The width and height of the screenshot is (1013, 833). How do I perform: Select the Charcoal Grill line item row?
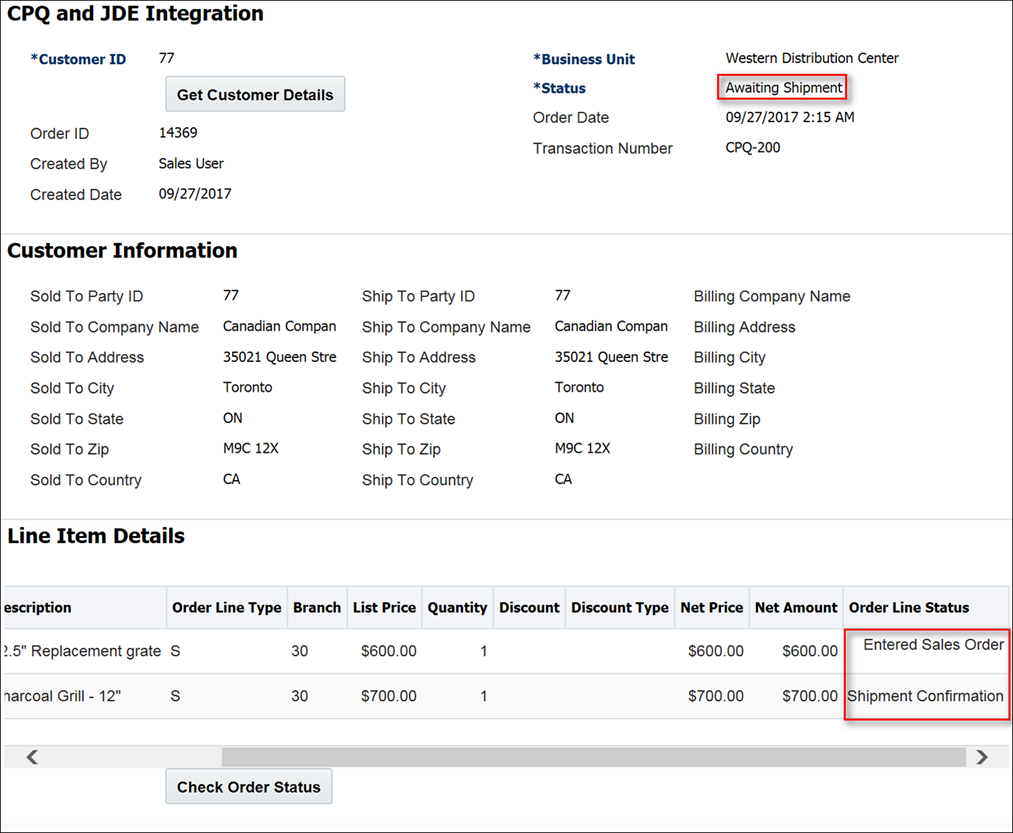62,696
